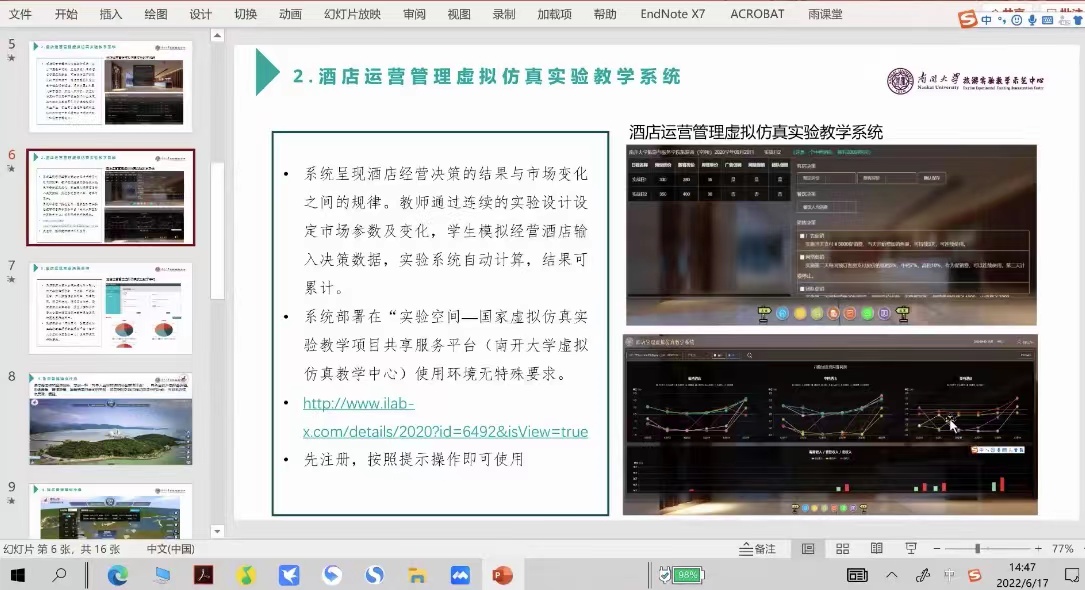This screenshot has height=590, width=1085.
Task: Toggle the 备注 notes pane
Action: 757,549
